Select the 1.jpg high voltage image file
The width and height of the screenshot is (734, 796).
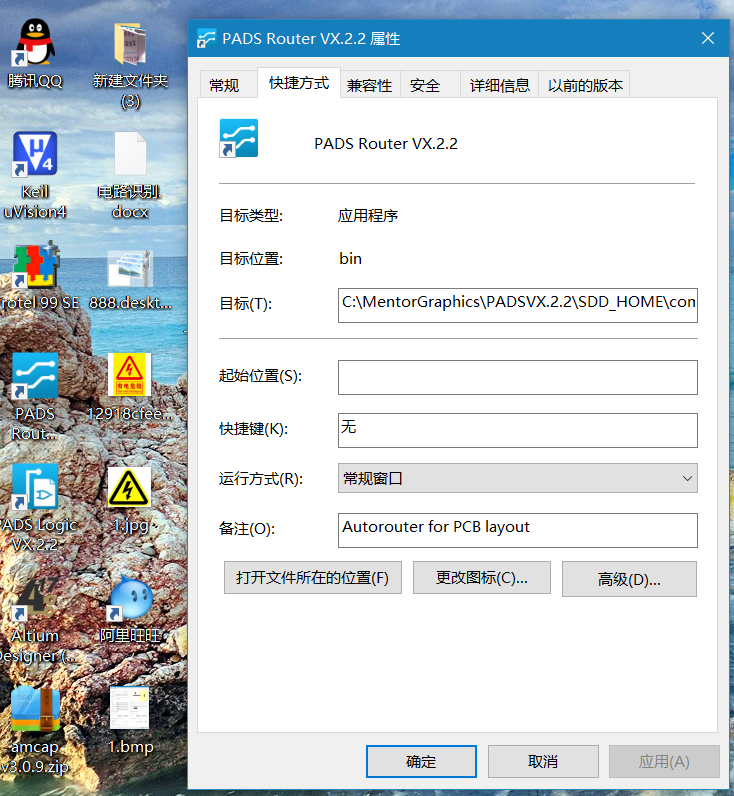point(130,489)
